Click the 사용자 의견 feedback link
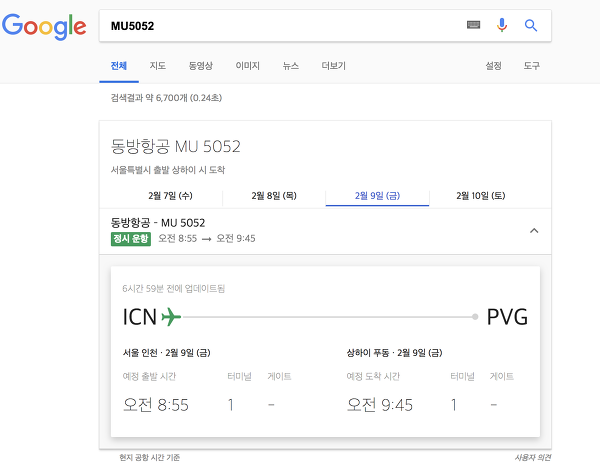 533,457
